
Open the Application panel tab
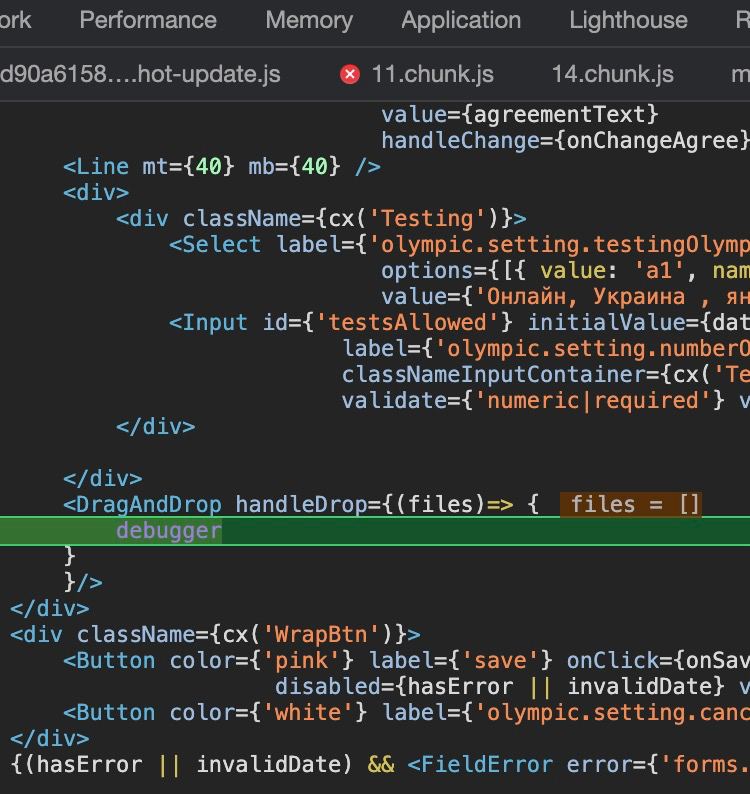click(x=461, y=21)
